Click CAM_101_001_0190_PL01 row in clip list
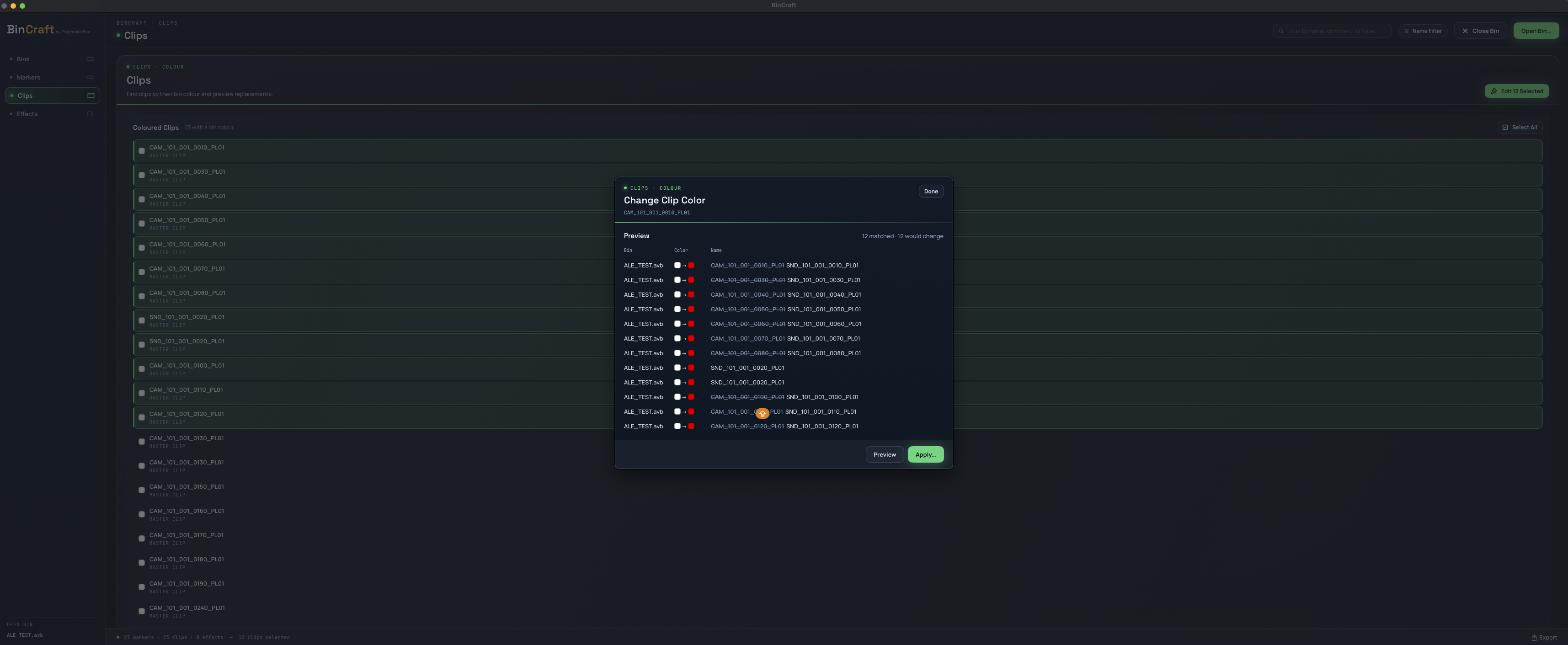 pos(837,587)
